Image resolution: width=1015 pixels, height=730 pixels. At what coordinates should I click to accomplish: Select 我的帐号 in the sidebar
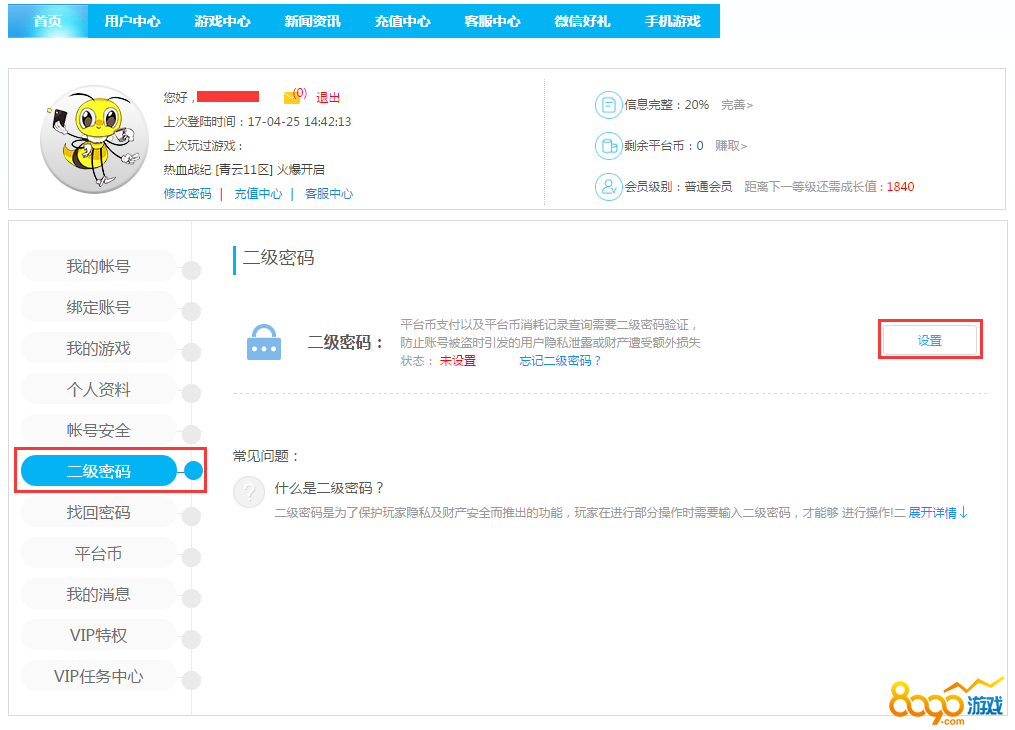tap(98, 266)
